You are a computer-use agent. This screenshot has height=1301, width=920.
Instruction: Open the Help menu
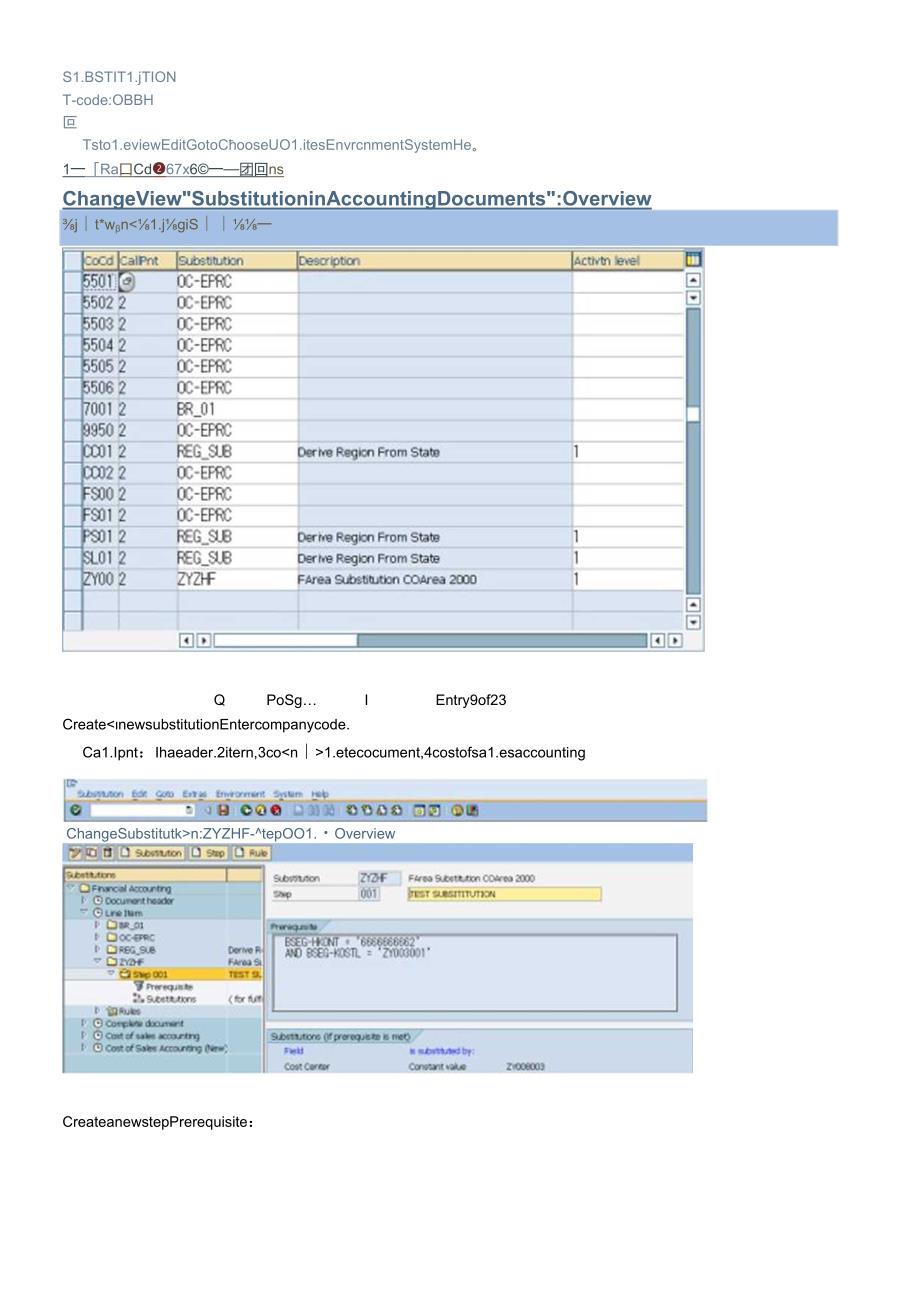point(320,794)
